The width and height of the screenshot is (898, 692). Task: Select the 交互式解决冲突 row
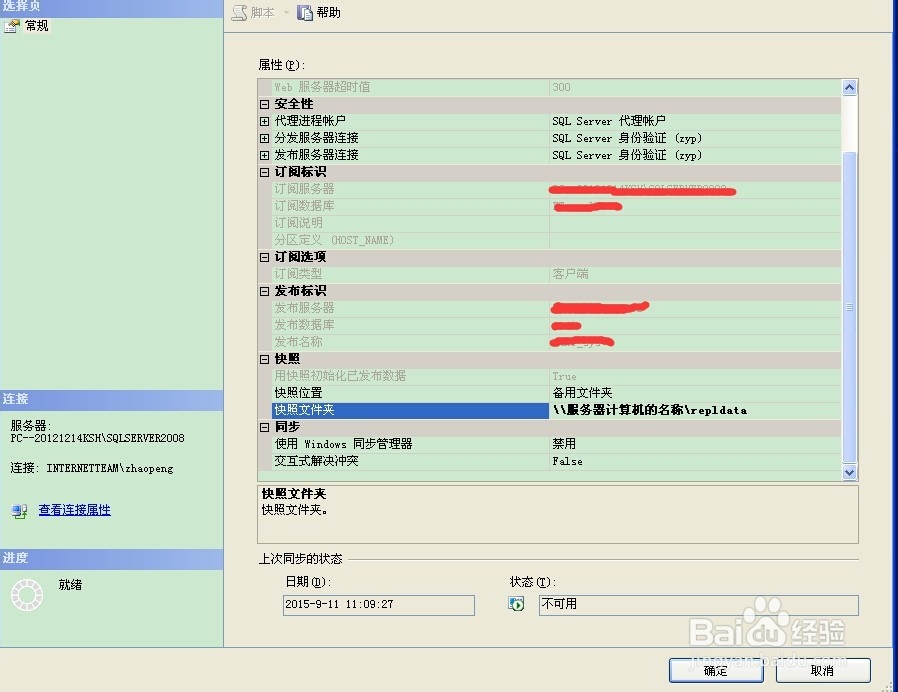[x=557, y=461]
